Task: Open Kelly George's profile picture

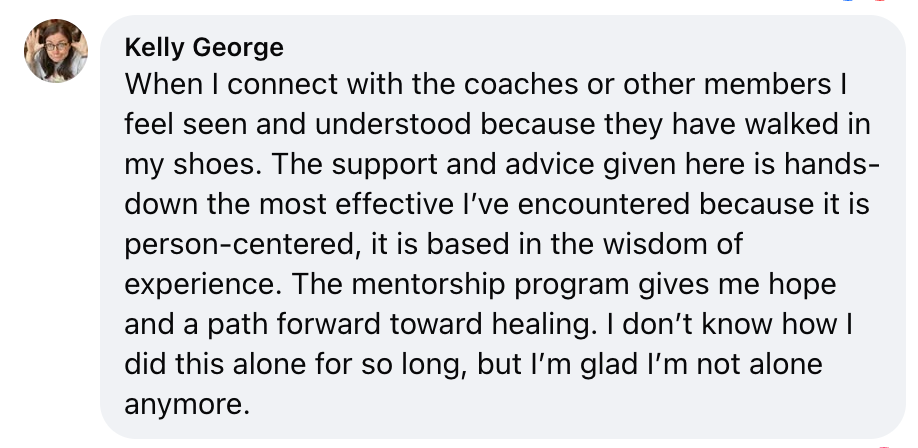Action: click(56, 50)
